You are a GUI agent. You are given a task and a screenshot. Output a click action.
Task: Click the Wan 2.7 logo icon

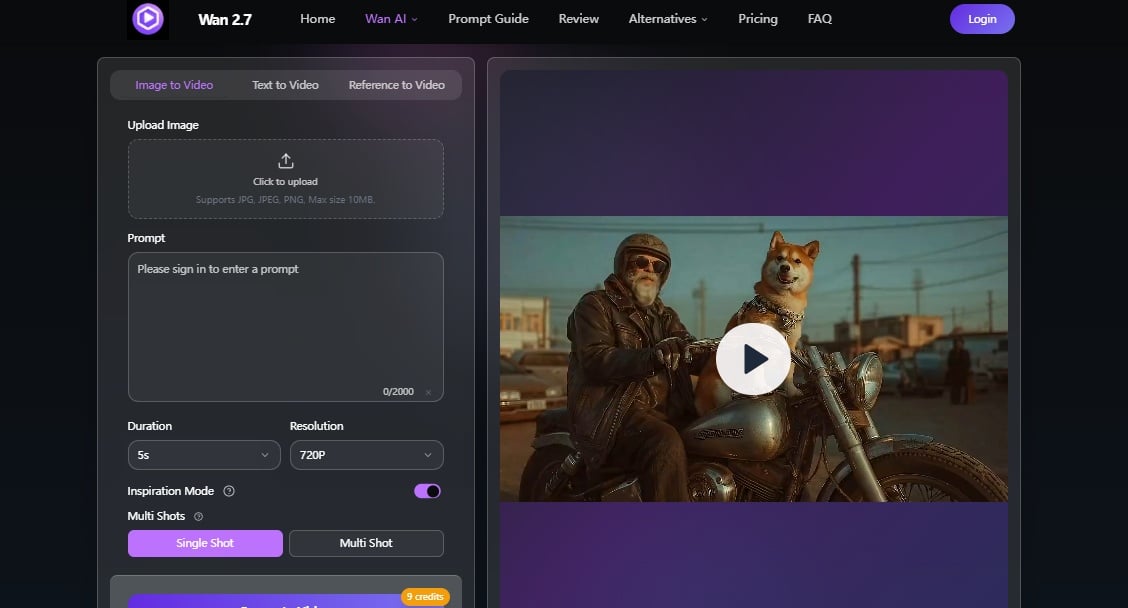click(148, 18)
